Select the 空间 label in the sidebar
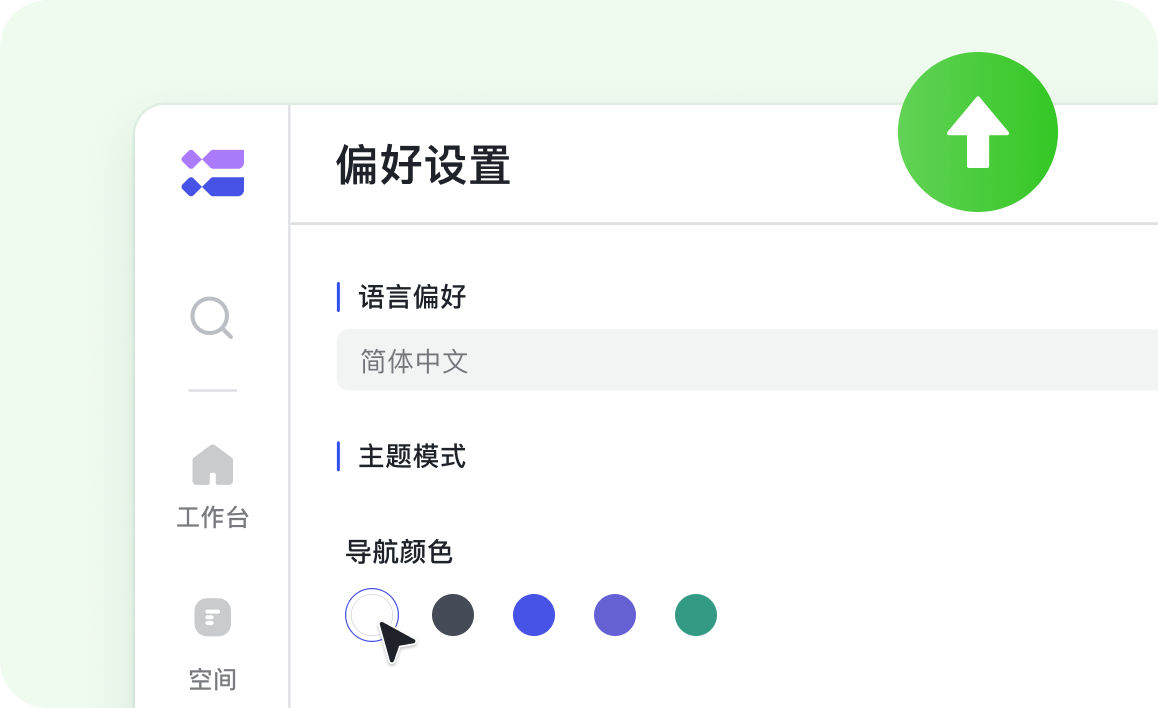The image size is (1158, 708). tap(212, 680)
